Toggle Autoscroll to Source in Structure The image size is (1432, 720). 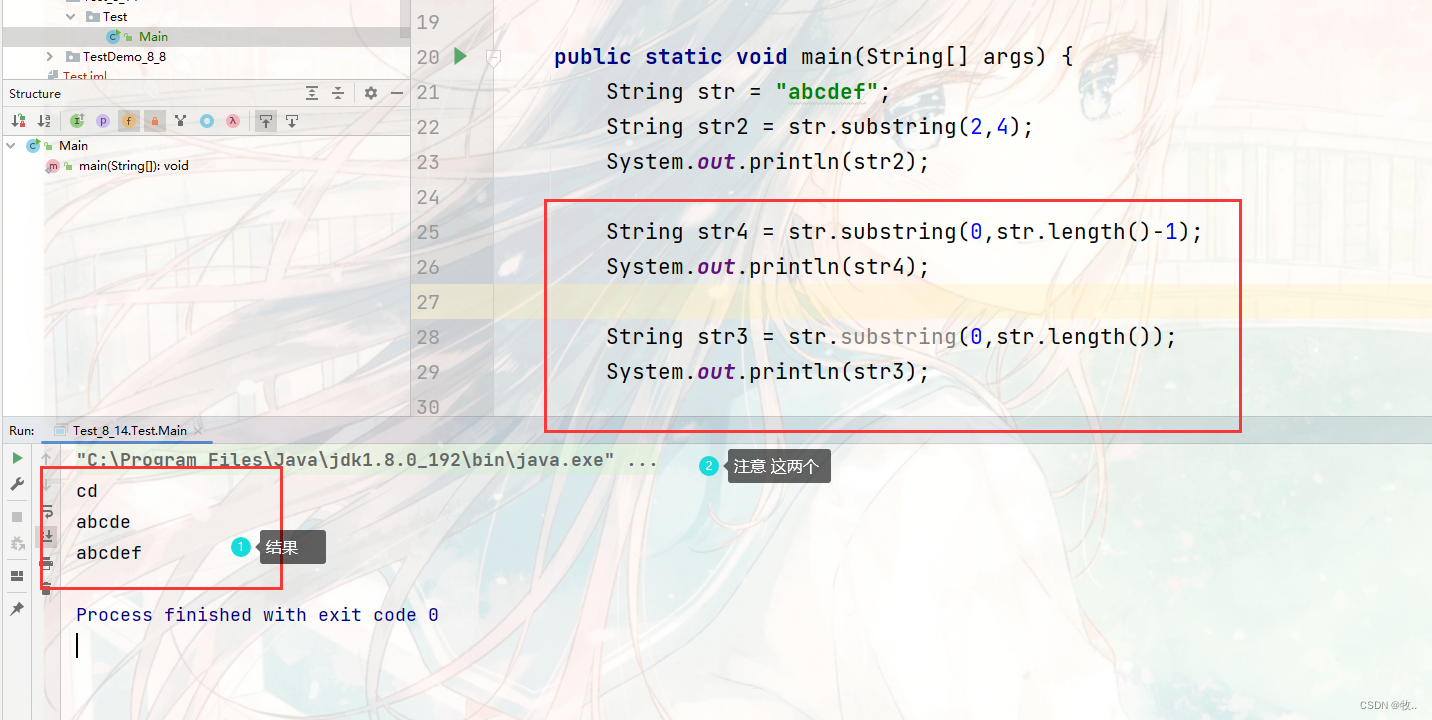[265, 121]
